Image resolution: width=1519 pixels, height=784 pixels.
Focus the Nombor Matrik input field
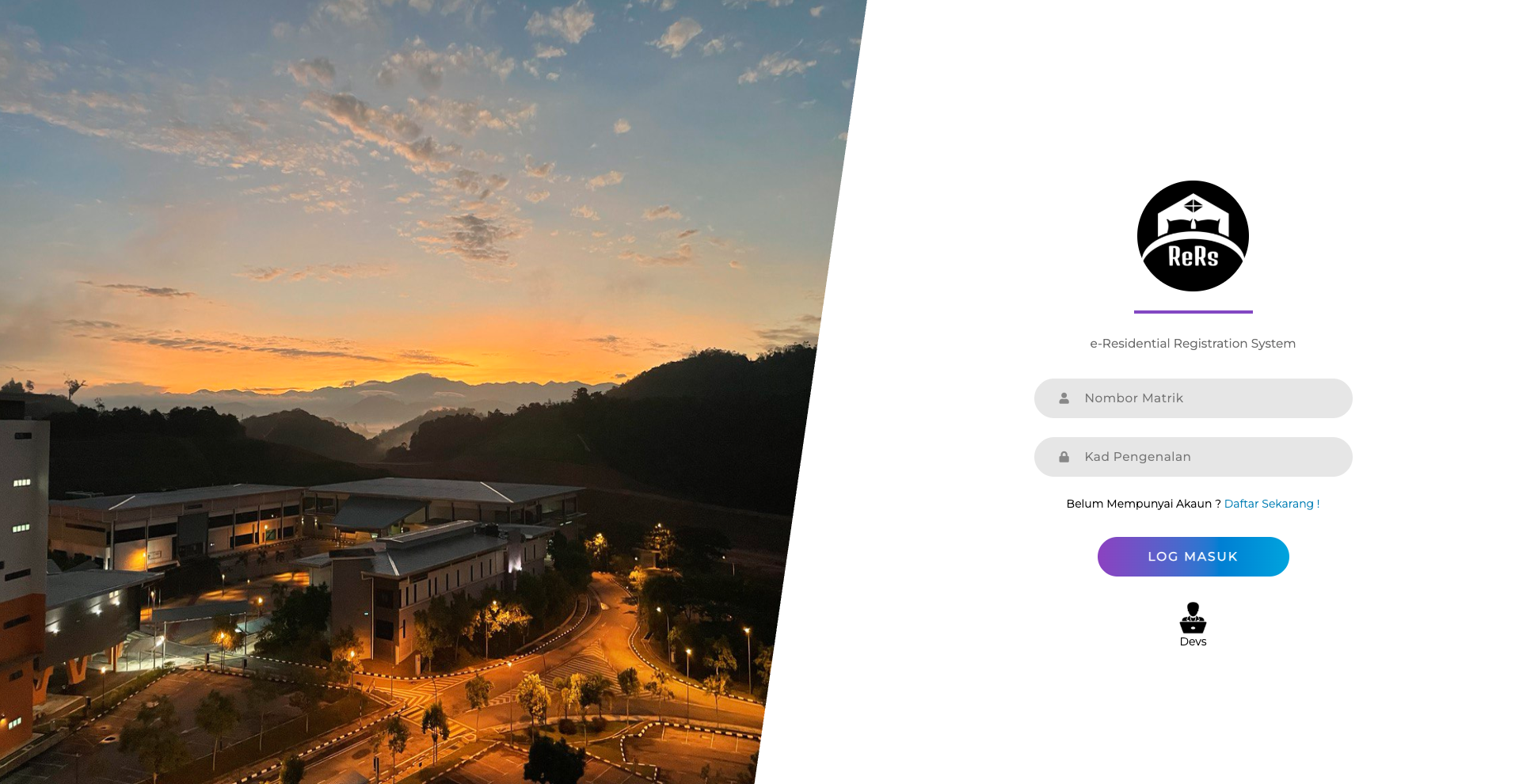pos(1193,398)
